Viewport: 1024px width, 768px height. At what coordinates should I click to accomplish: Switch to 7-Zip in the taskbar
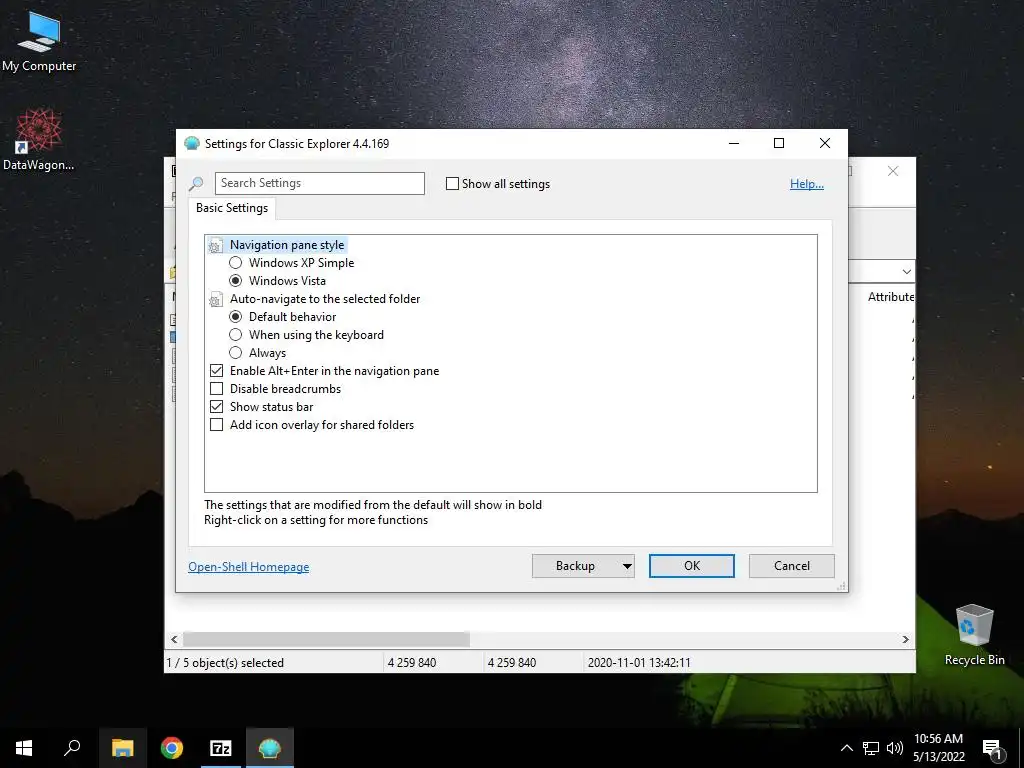(221, 748)
